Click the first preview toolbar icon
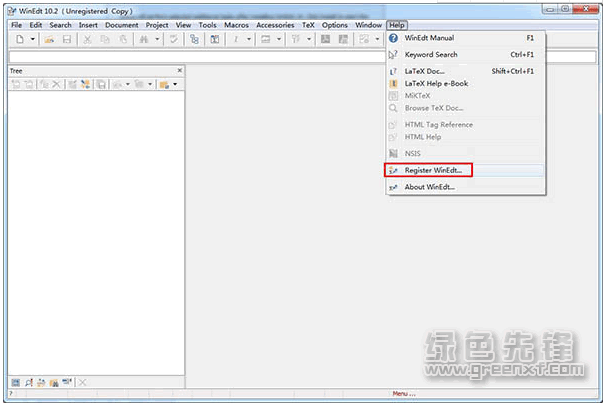This screenshot has height=404, width=603. tap(325, 39)
